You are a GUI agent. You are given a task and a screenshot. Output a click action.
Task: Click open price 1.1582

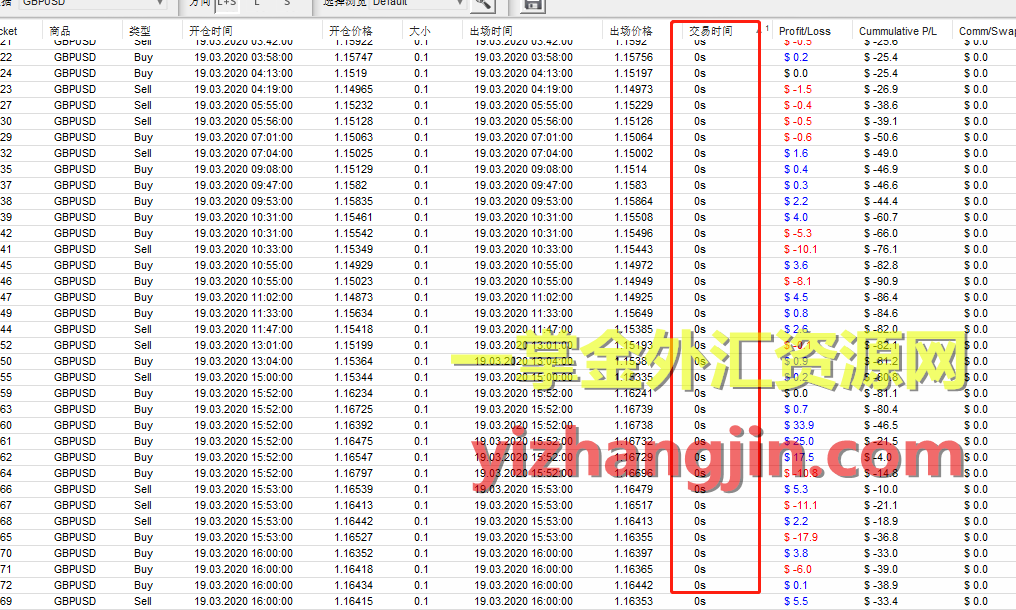tap(351, 185)
